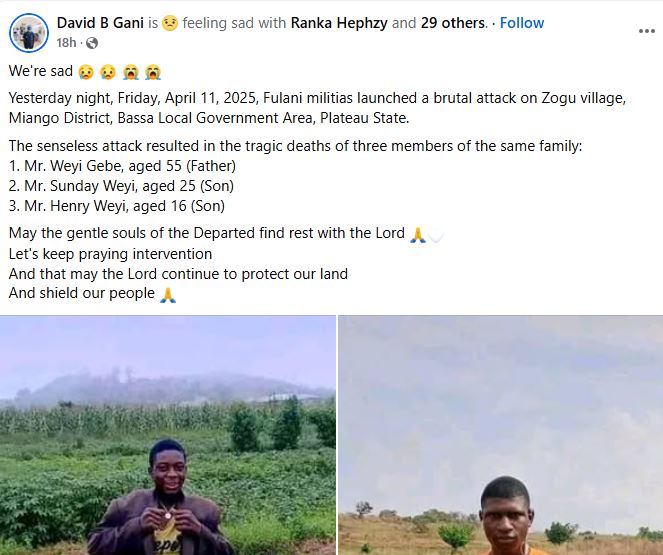Follow David B Gani
Image resolution: width=663 pixels, height=555 pixels.
pyautogui.click(x=522, y=23)
